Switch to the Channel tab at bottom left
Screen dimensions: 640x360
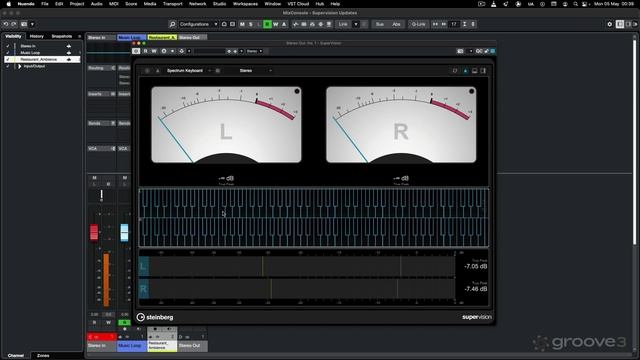[x=16, y=356]
